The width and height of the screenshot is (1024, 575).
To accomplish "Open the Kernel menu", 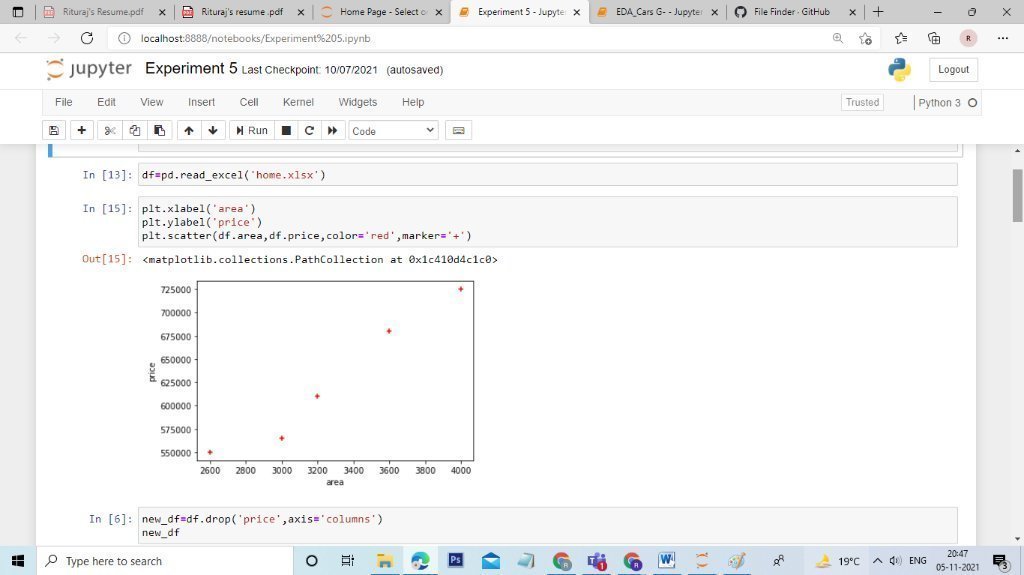I will point(298,102).
